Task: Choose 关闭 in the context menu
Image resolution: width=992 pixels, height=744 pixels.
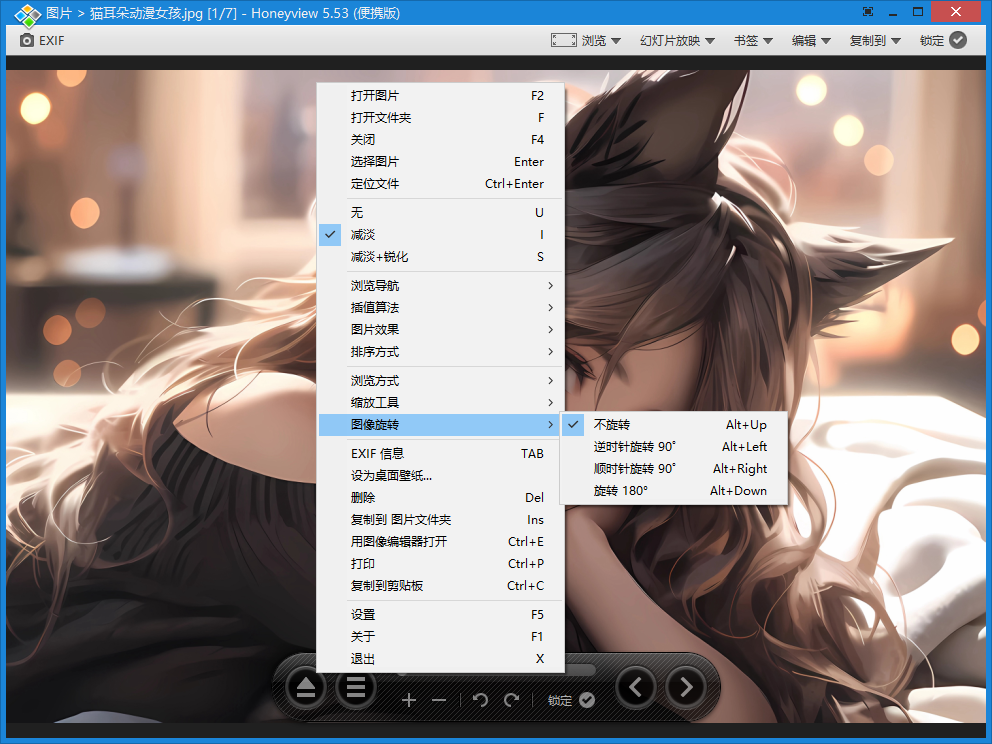Action: (440, 140)
